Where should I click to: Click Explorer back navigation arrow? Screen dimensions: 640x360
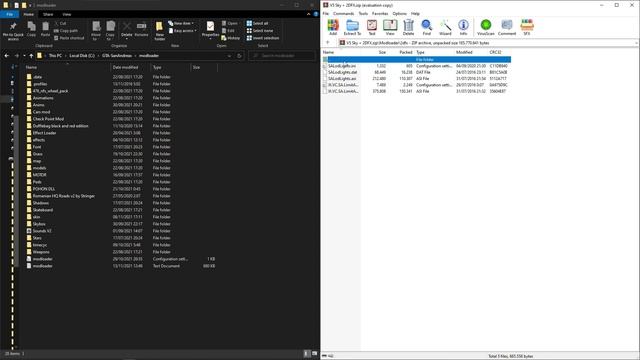tap(7, 56)
